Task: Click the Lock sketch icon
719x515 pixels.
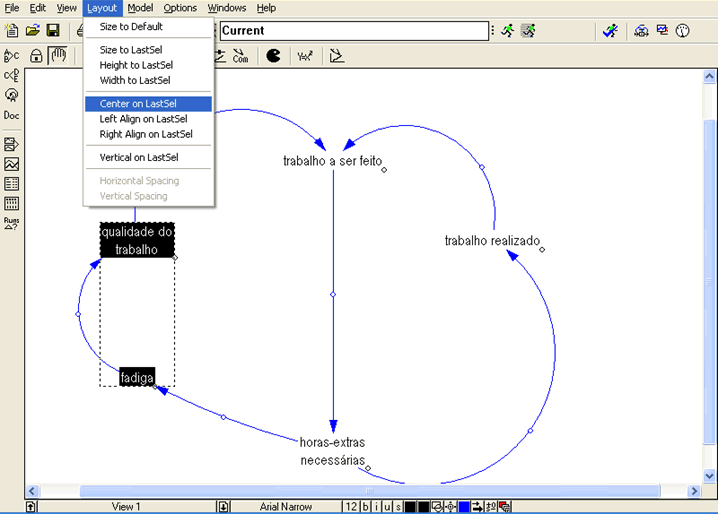Action: coord(37,56)
